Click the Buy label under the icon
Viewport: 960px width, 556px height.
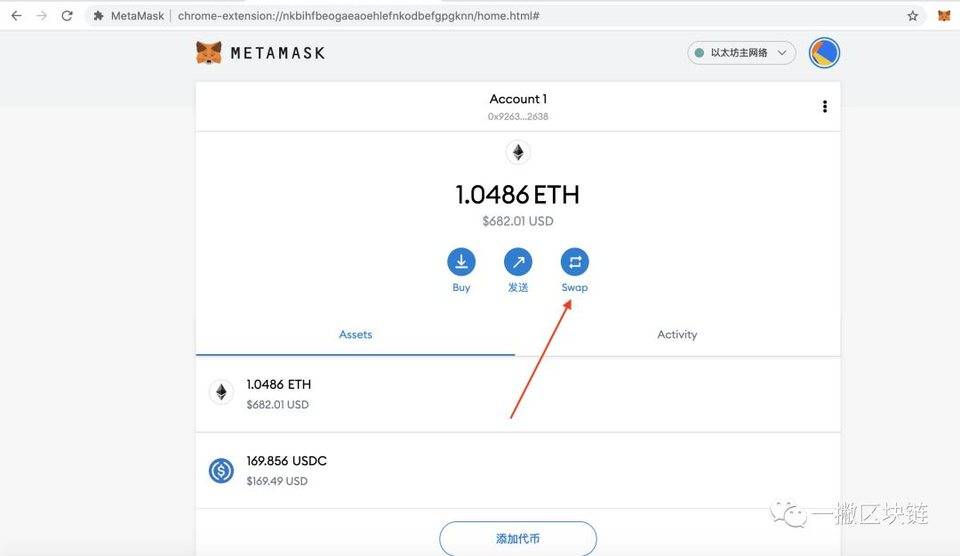click(461, 288)
